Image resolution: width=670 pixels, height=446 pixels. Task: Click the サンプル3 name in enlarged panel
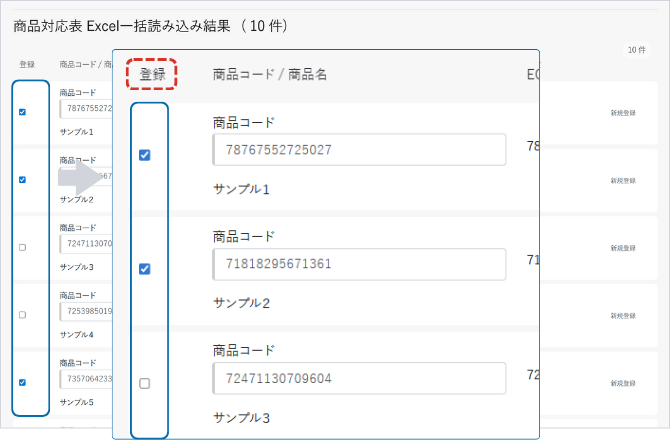pos(241,417)
